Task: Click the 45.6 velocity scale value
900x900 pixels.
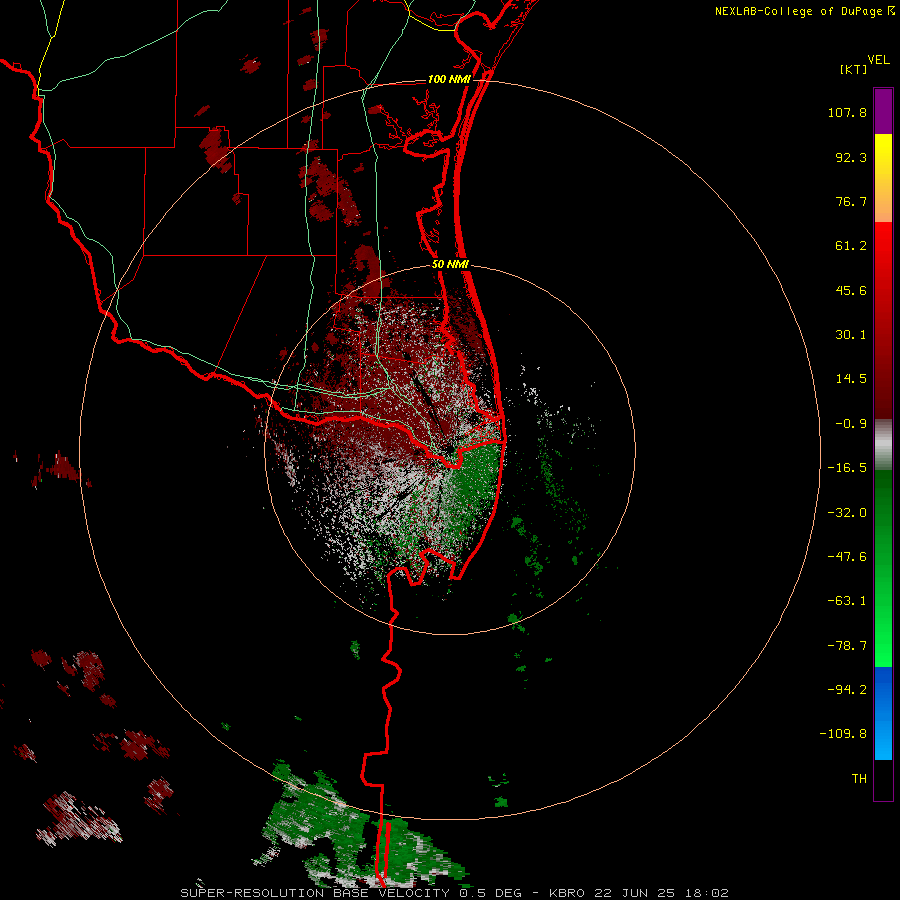Action: pyautogui.click(x=851, y=290)
